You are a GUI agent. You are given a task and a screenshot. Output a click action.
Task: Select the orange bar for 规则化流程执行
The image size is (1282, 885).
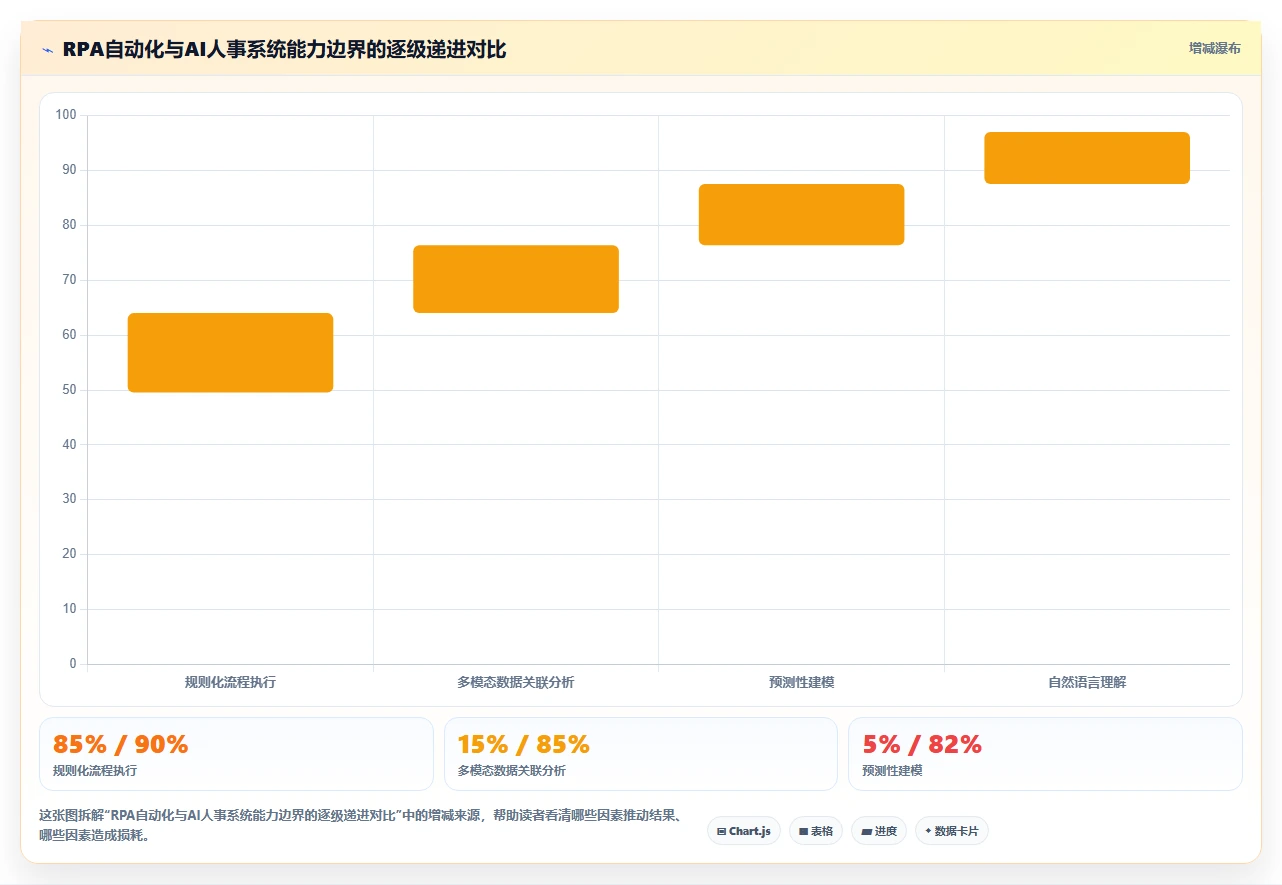click(x=230, y=352)
